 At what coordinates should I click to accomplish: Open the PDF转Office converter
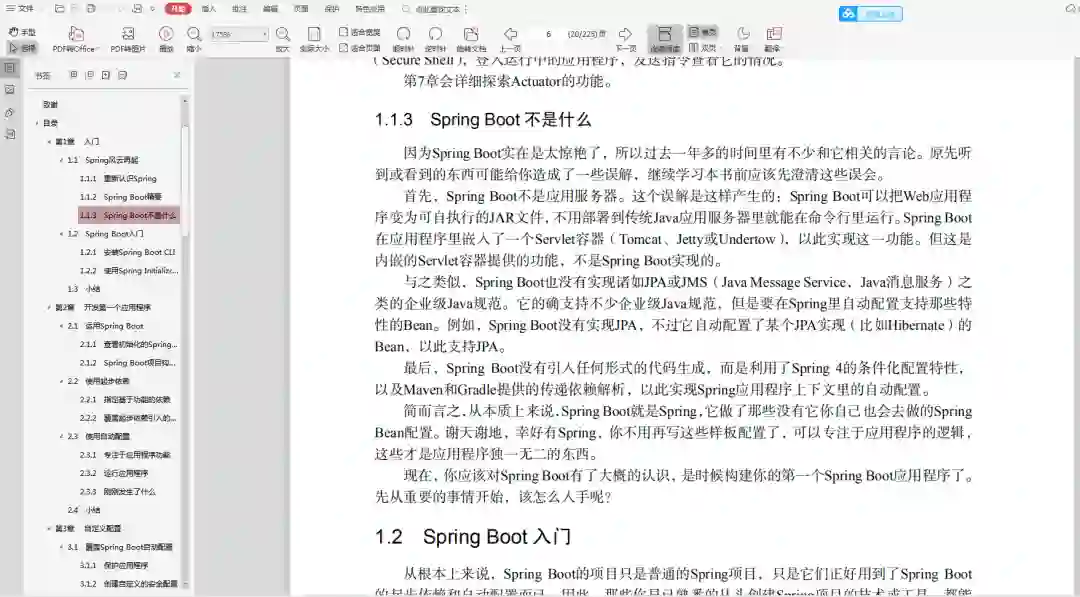[76, 39]
